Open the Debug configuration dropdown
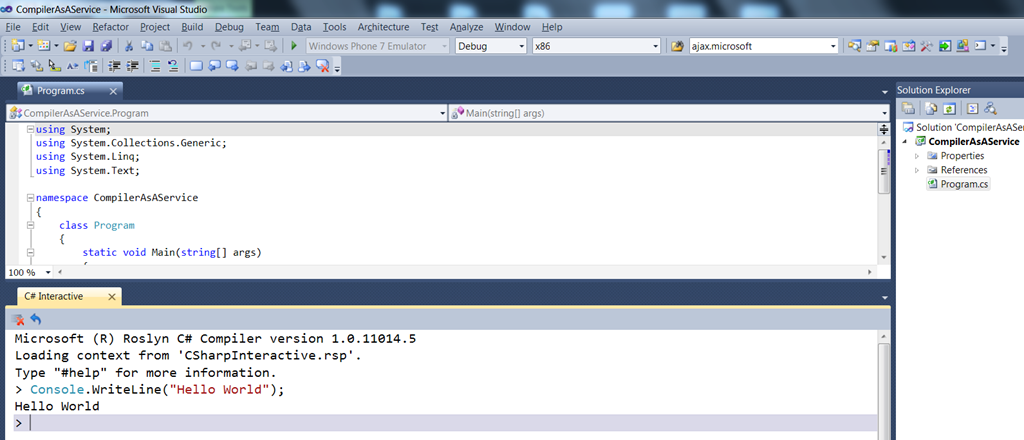This screenshot has height=440, width=1024. [x=522, y=46]
